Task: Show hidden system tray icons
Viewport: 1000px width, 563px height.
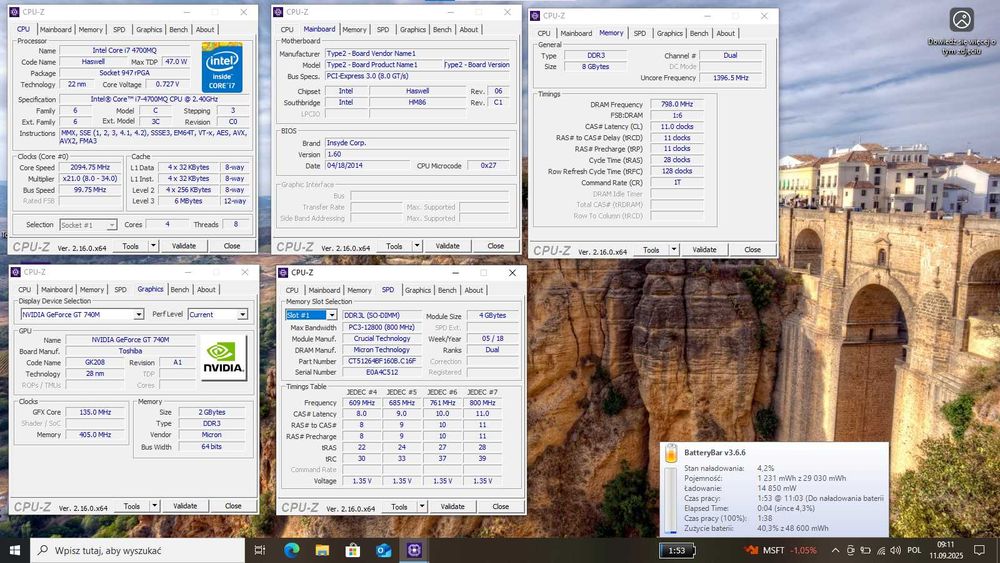Action: [835, 550]
